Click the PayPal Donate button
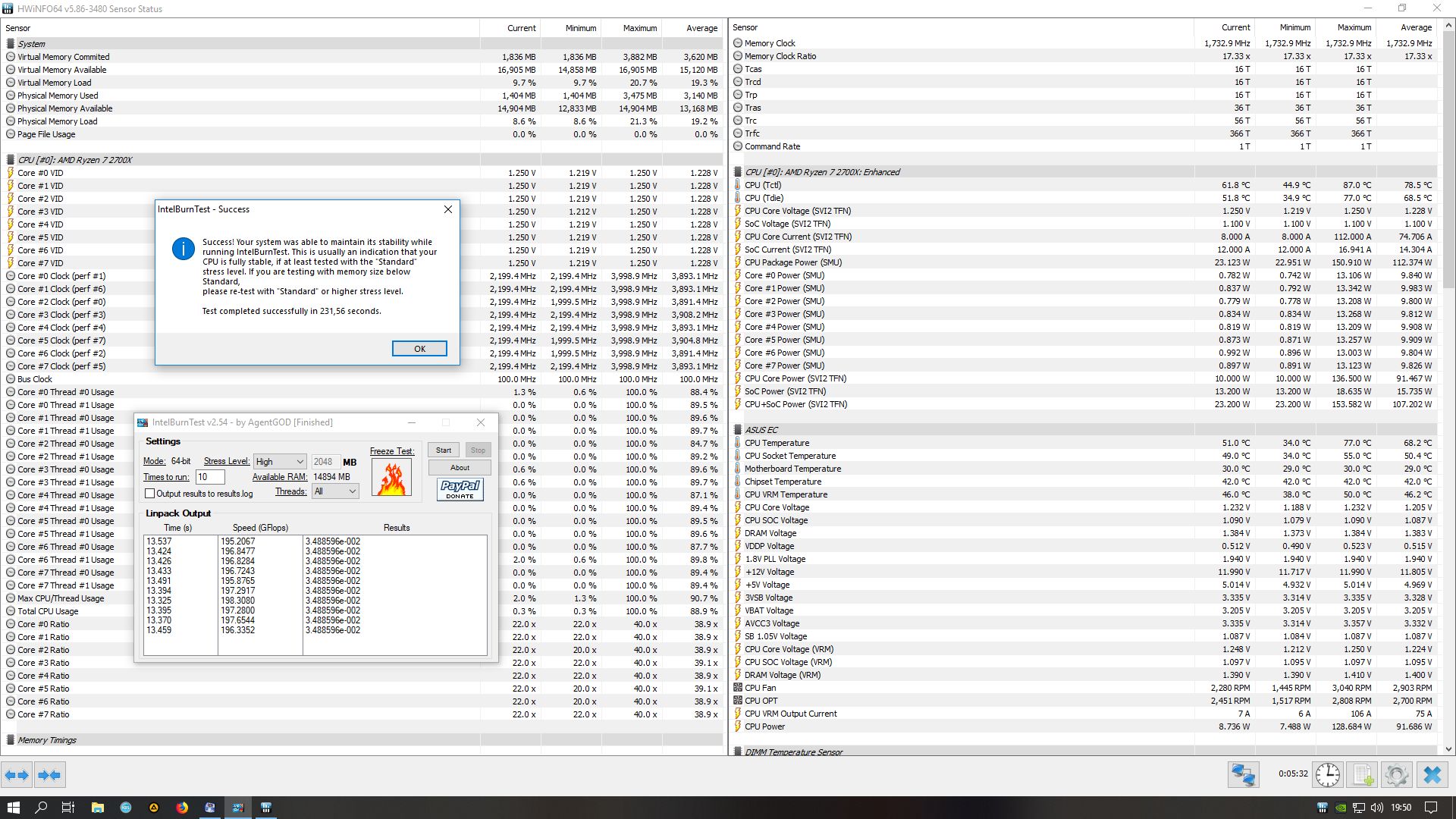1456x819 pixels. 460,489
